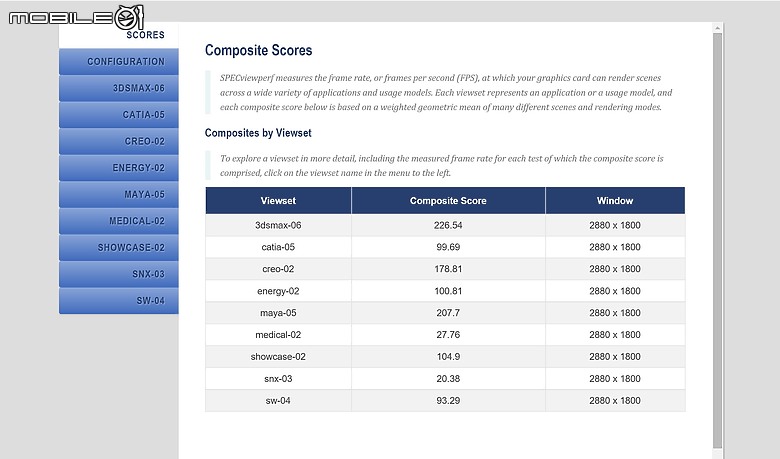Open the 3DSMAX-06 viewset page

coord(119,88)
